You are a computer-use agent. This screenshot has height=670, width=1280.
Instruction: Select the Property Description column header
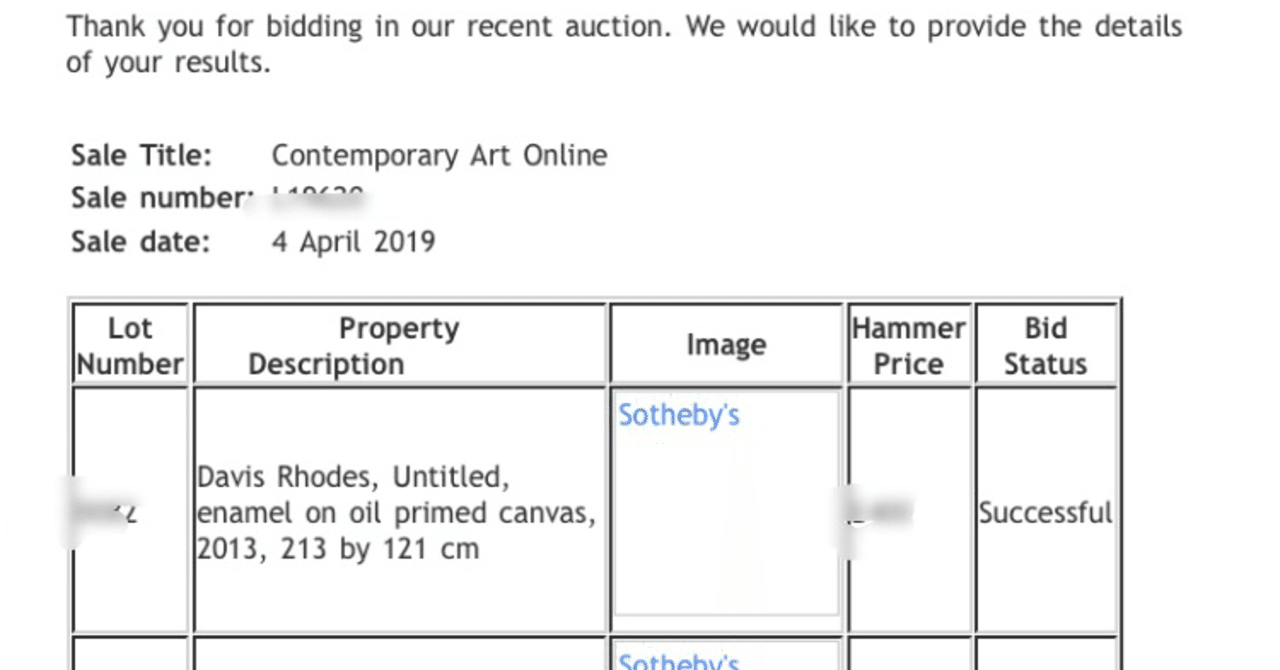point(400,346)
